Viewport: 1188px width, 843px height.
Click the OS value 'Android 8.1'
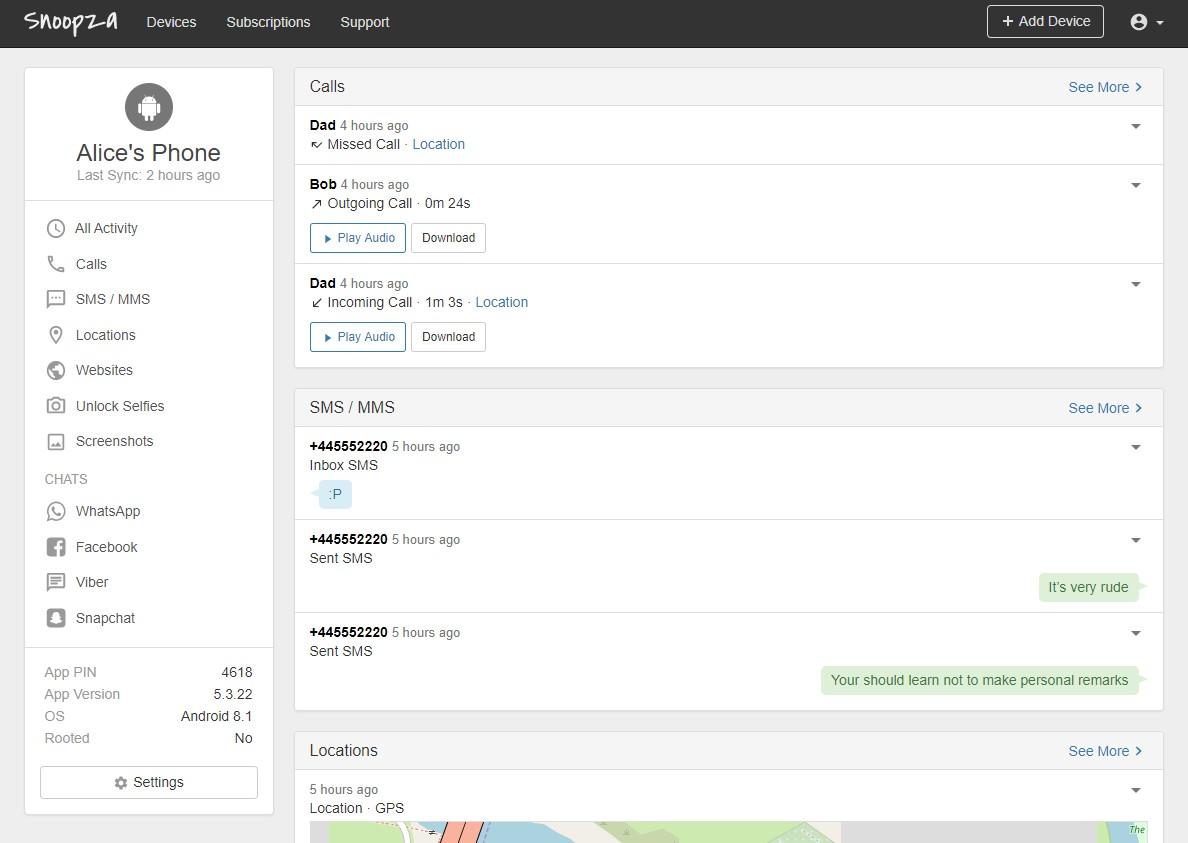pyautogui.click(x=217, y=716)
